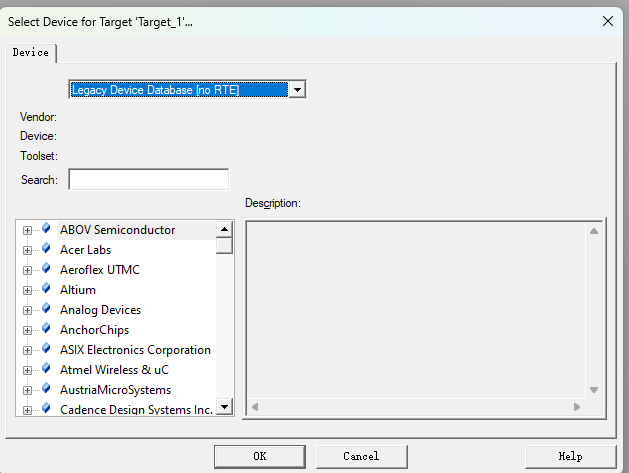Click the vendor list scrollbar thumb
Screen dimensions: 629x473
224,246
